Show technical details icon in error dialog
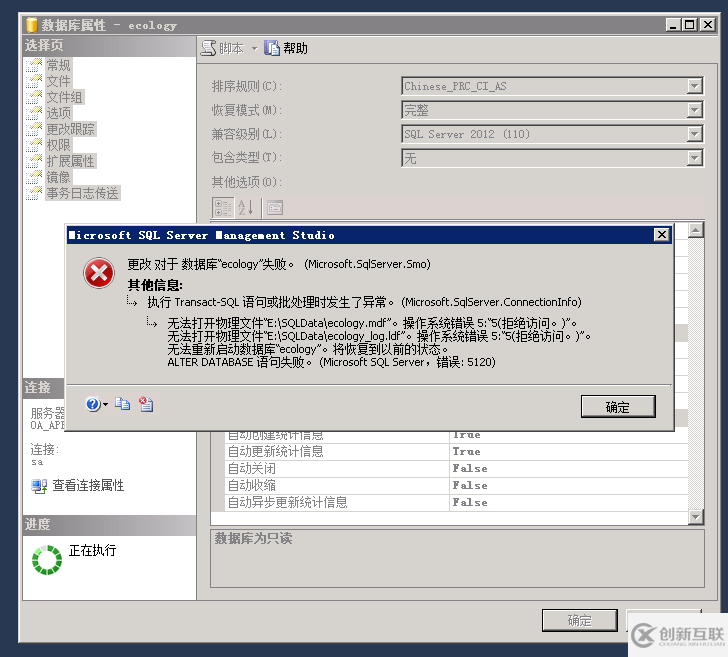Screen dimensions: 728x657 pyautogui.click(x=146, y=404)
